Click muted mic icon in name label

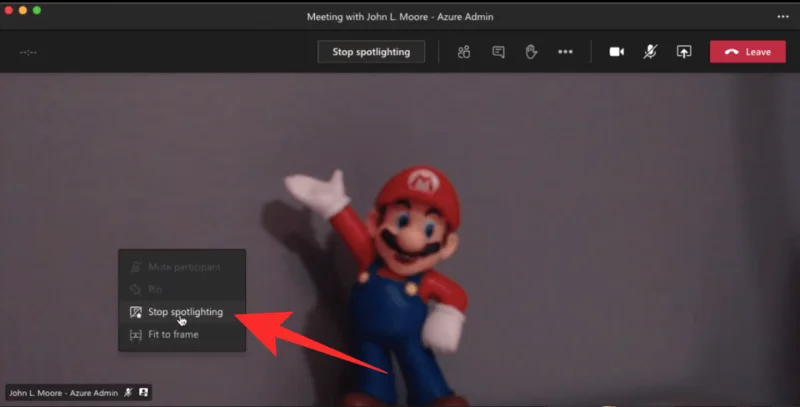tap(128, 393)
